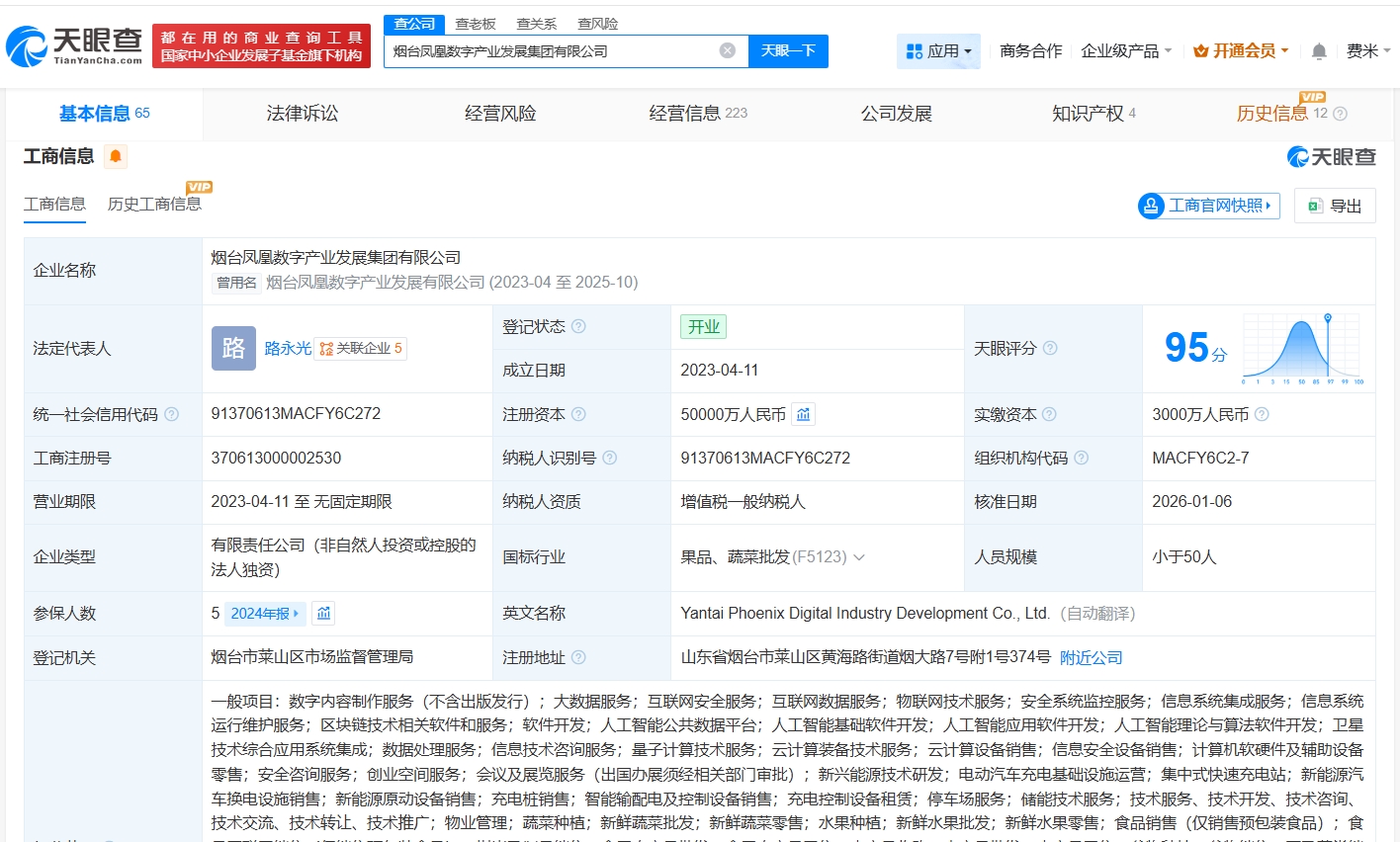Screen dimensions: 1400x842
Task: Open the 应用 dropdown menu
Action: (x=939, y=50)
